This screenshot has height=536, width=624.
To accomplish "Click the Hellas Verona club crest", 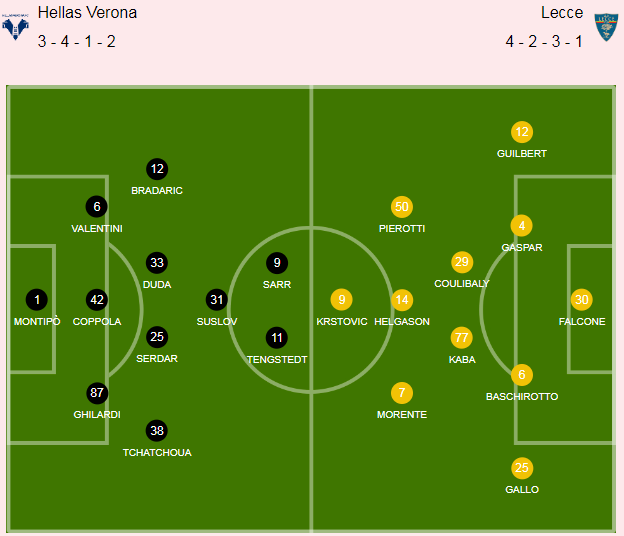I will click(x=15, y=26).
